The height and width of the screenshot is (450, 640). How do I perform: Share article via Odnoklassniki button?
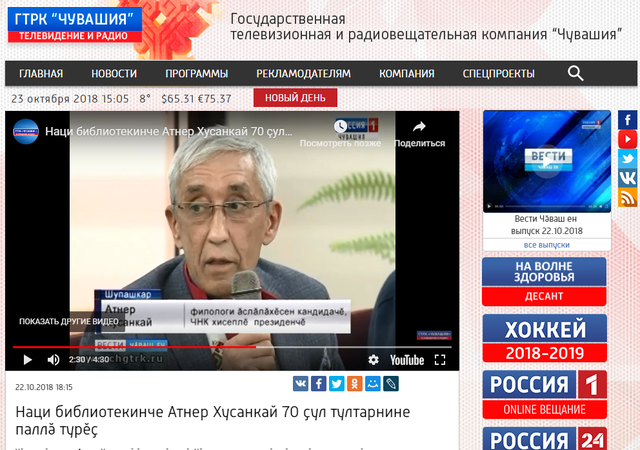click(355, 384)
